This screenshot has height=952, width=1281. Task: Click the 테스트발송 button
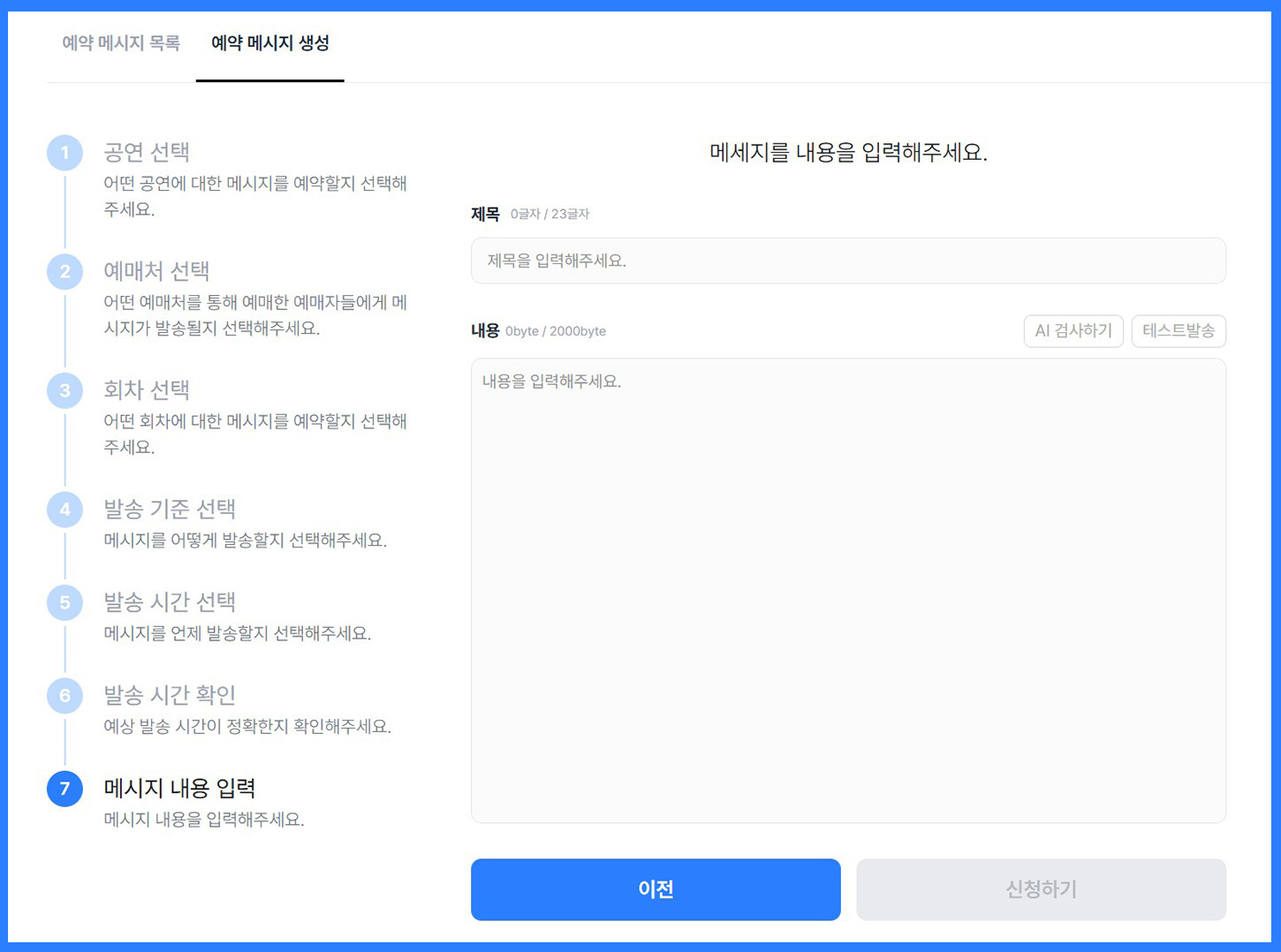click(x=1179, y=331)
